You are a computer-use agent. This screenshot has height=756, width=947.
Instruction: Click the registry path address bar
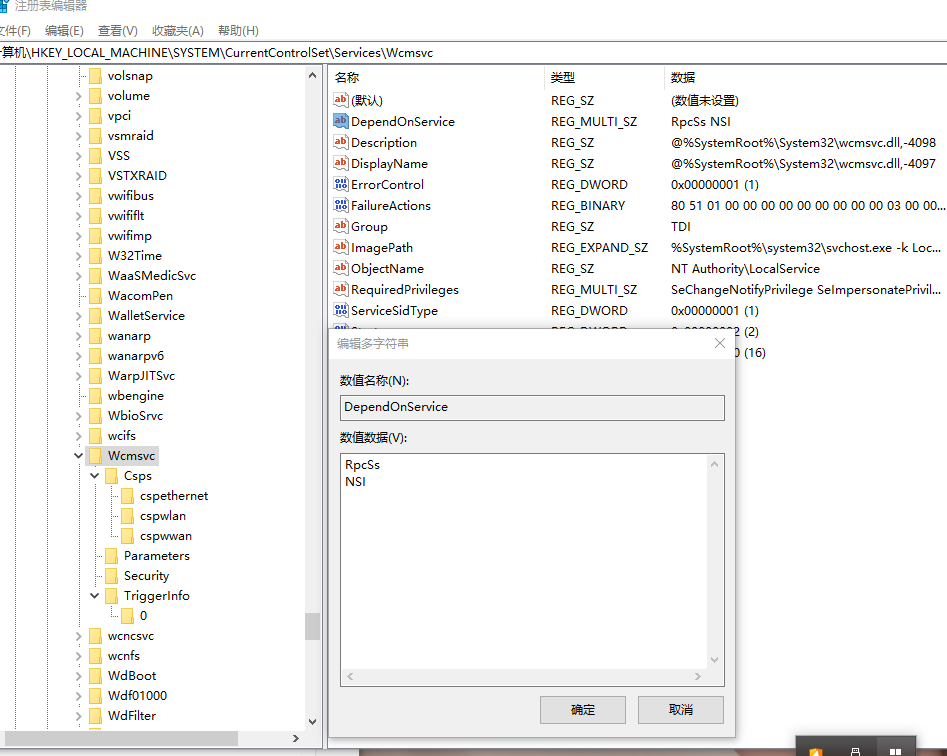(x=474, y=53)
